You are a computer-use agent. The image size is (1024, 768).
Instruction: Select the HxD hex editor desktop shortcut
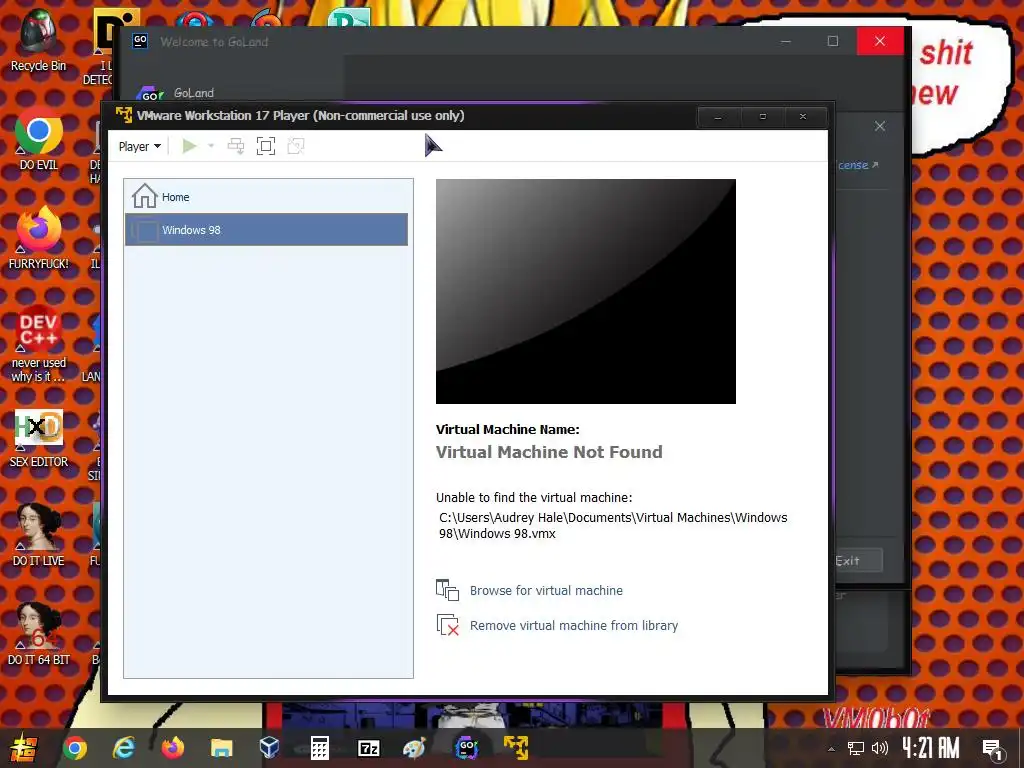tap(39, 438)
